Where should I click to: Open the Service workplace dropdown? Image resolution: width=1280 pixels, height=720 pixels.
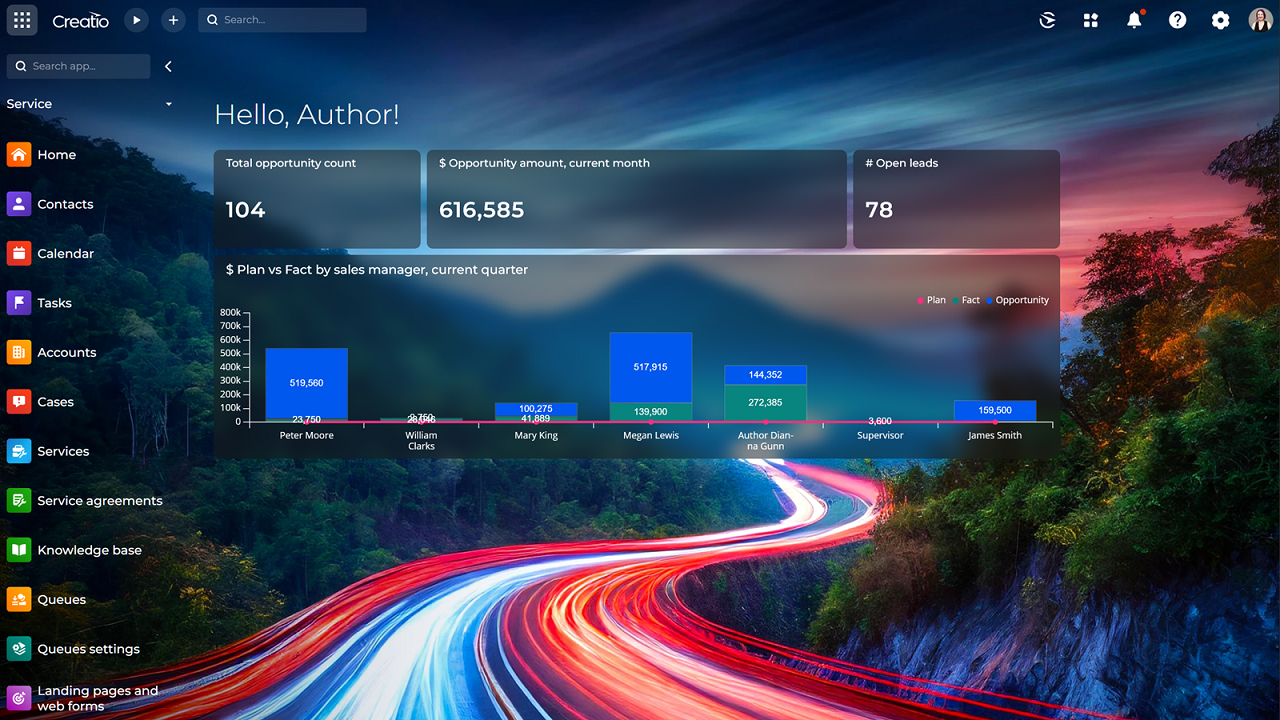pyautogui.click(x=90, y=104)
